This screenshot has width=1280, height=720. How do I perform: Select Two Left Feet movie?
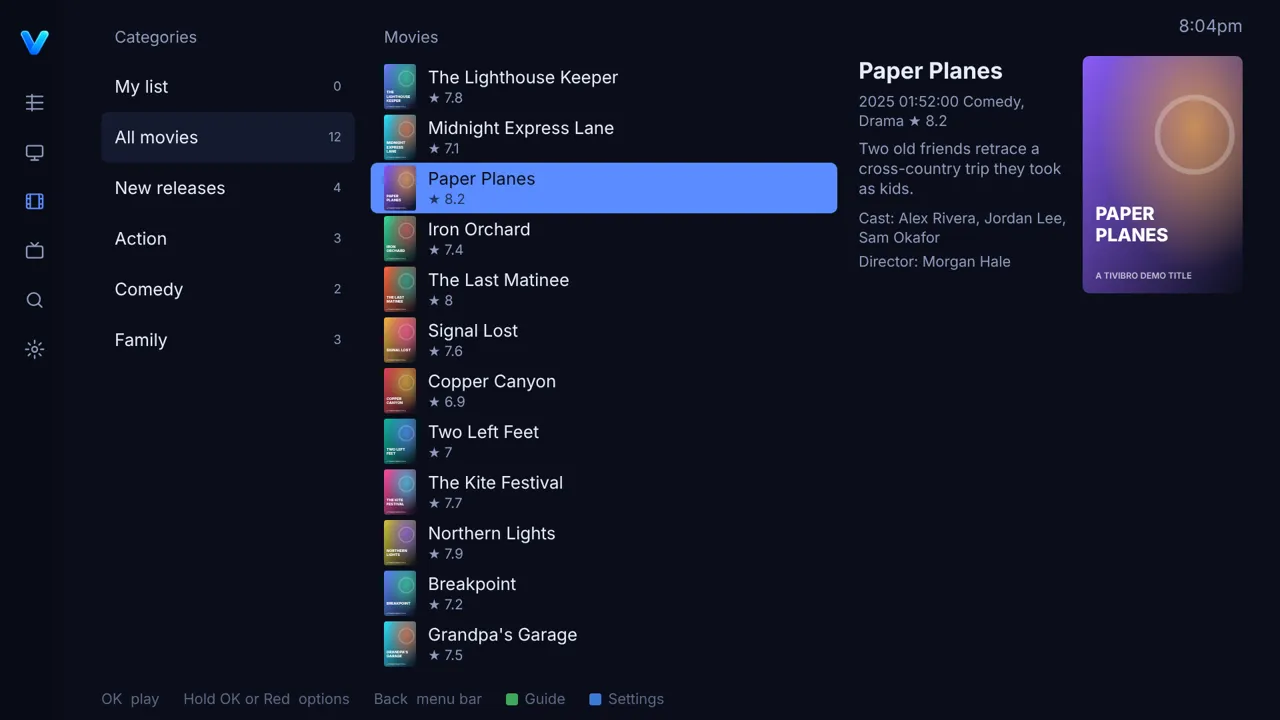tap(604, 441)
